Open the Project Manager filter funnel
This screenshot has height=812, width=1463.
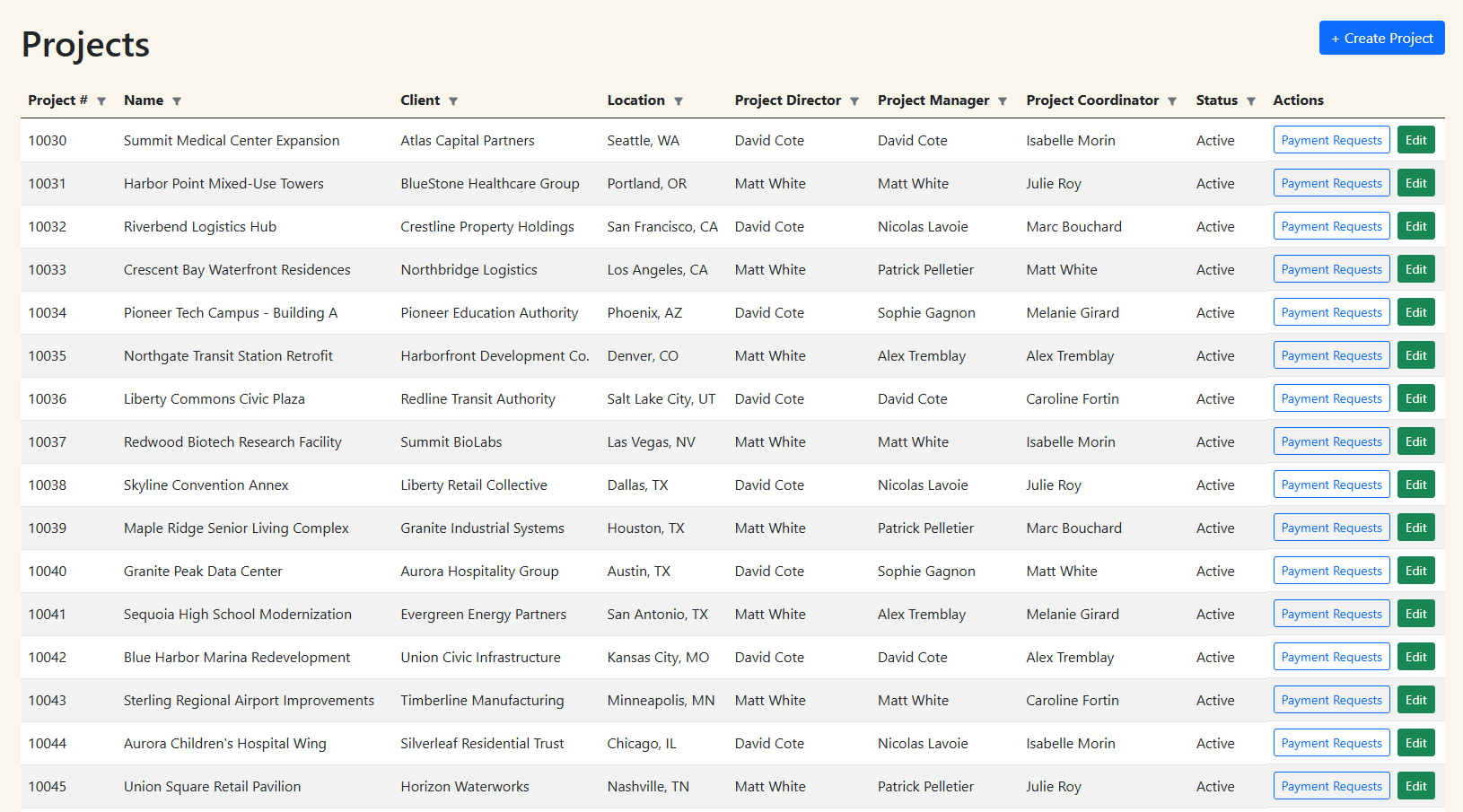coord(1003,101)
